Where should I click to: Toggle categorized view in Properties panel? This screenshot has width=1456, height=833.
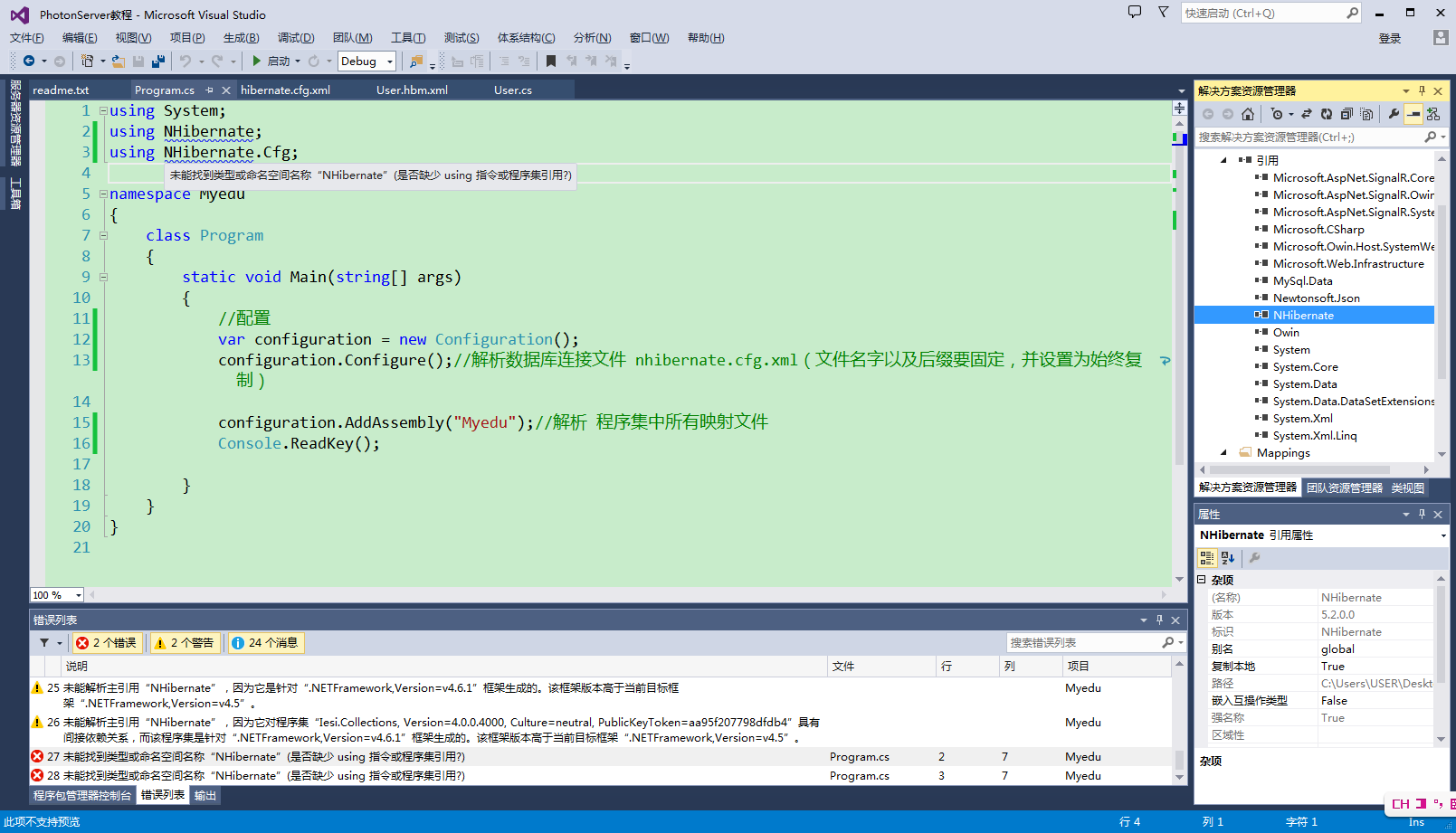click(x=1207, y=558)
